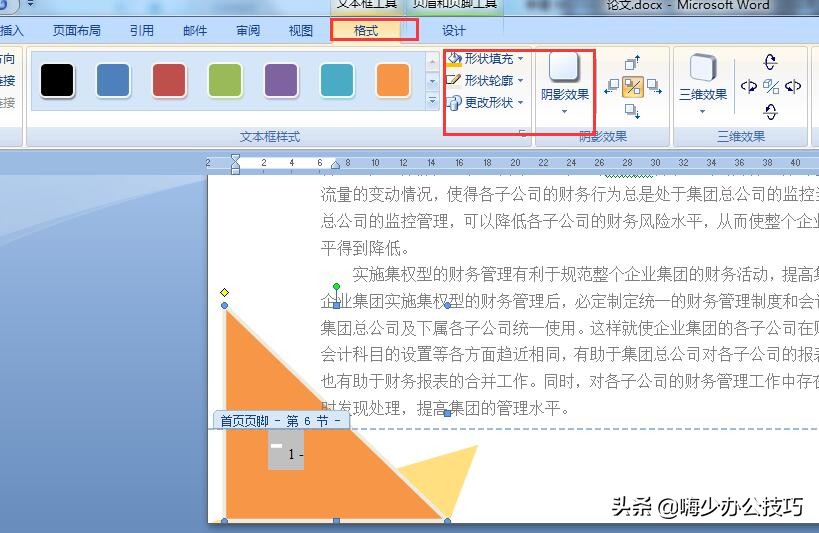This screenshot has height=533, width=819.
Task: Nudge shadow down
Action: click(633, 110)
